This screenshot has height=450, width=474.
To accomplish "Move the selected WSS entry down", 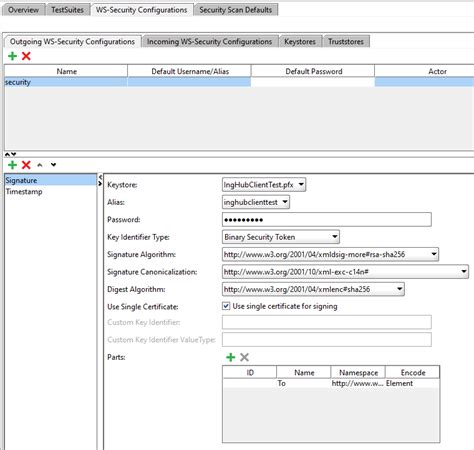I will 53,165.
